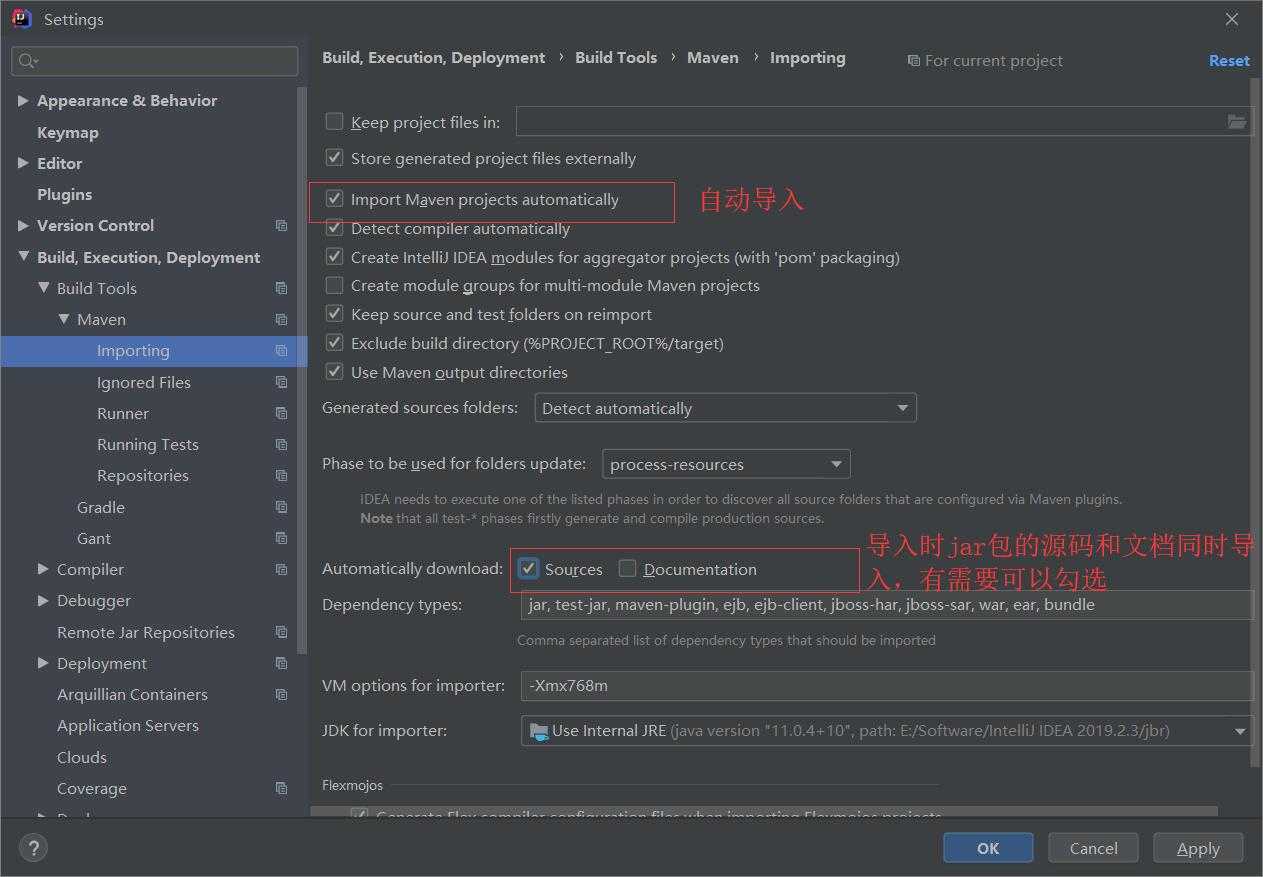Click the Cancel button

pyautogui.click(x=1093, y=848)
